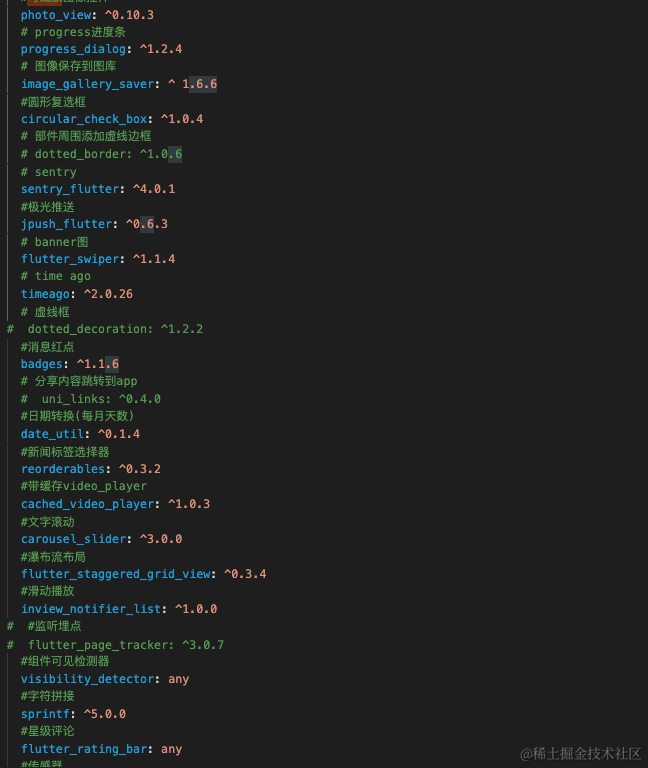Click the flutter_staggered_grid_view key

[116, 574]
